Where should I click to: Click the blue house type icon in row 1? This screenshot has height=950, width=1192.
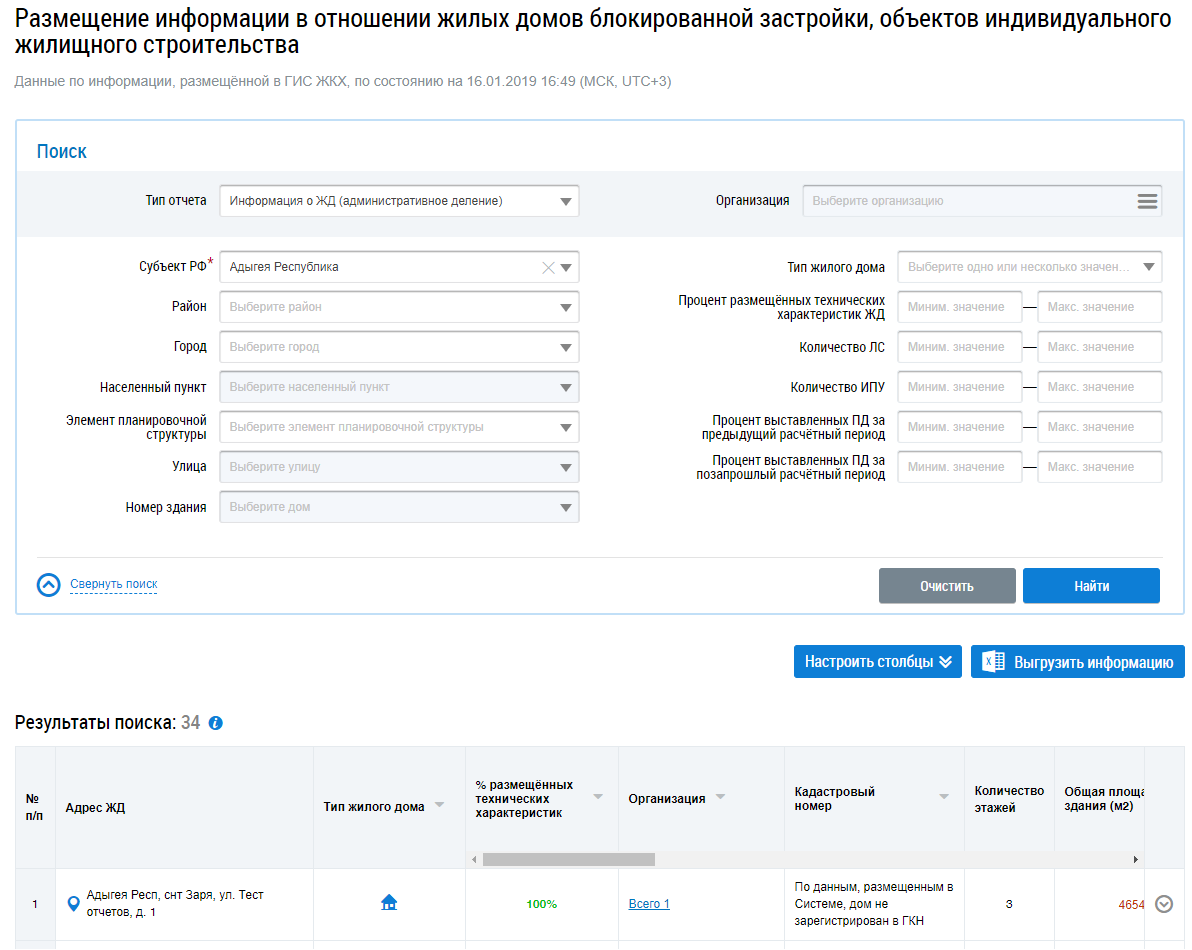click(x=389, y=903)
